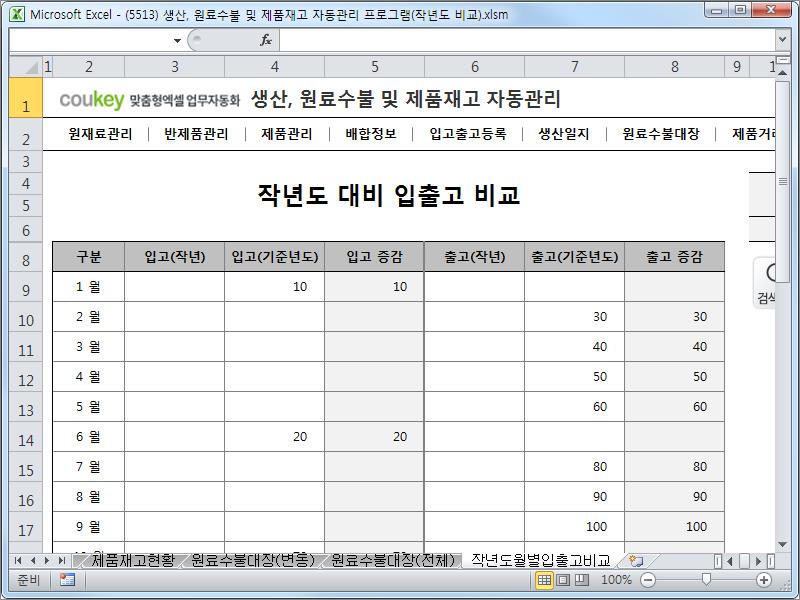This screenshot has height=600, width=800.
Task: Click next sheet navigation arrow
Action: click(x=47, y=561)
